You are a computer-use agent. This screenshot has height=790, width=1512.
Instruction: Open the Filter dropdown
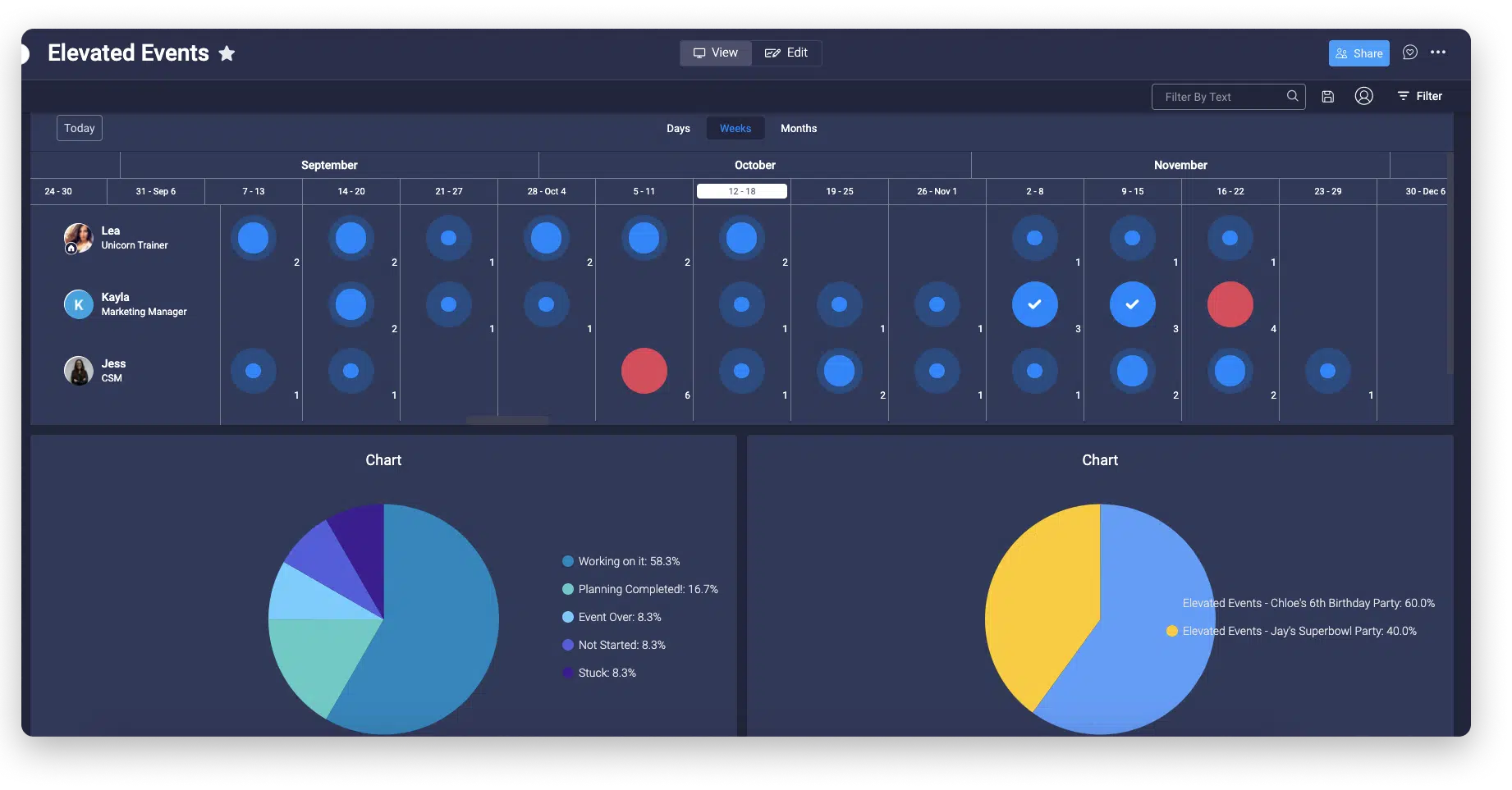click(x=1419, y=96)
